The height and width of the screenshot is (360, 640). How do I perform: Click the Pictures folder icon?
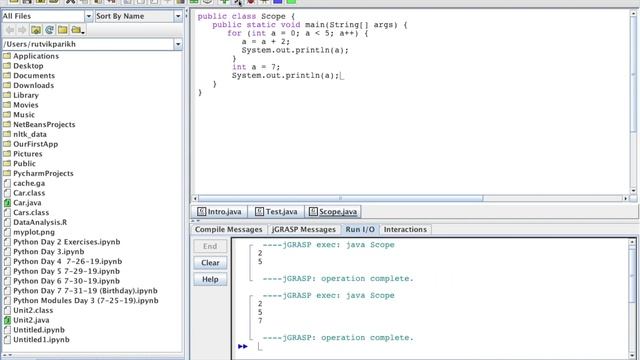7,154
